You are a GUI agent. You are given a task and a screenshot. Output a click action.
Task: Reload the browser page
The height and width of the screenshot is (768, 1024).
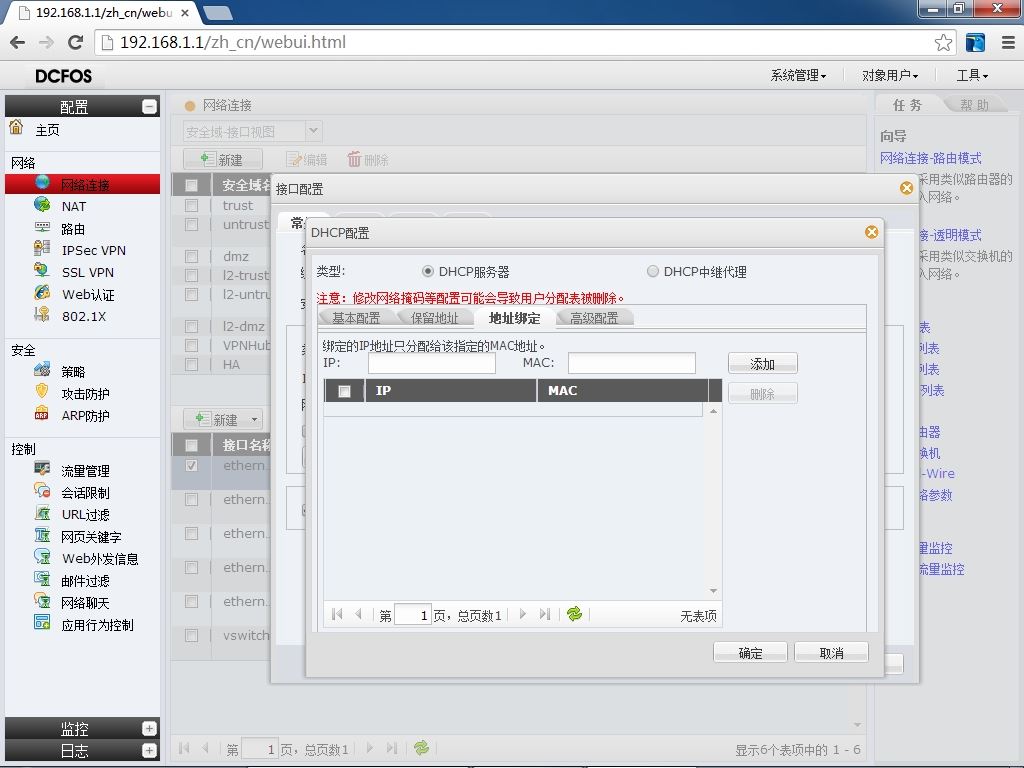(75, 42)
